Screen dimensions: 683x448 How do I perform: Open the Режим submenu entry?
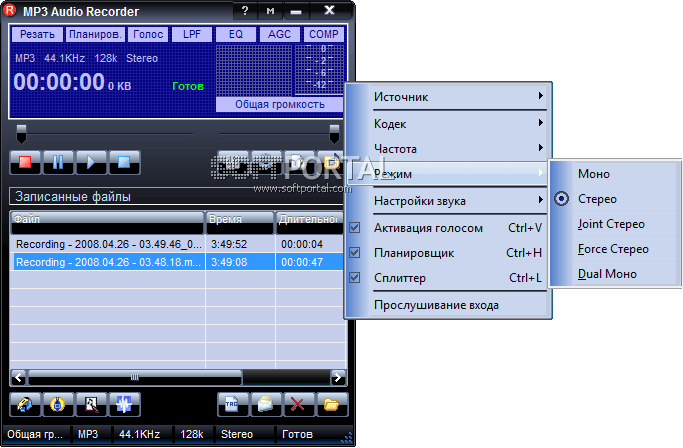(448, 174)
